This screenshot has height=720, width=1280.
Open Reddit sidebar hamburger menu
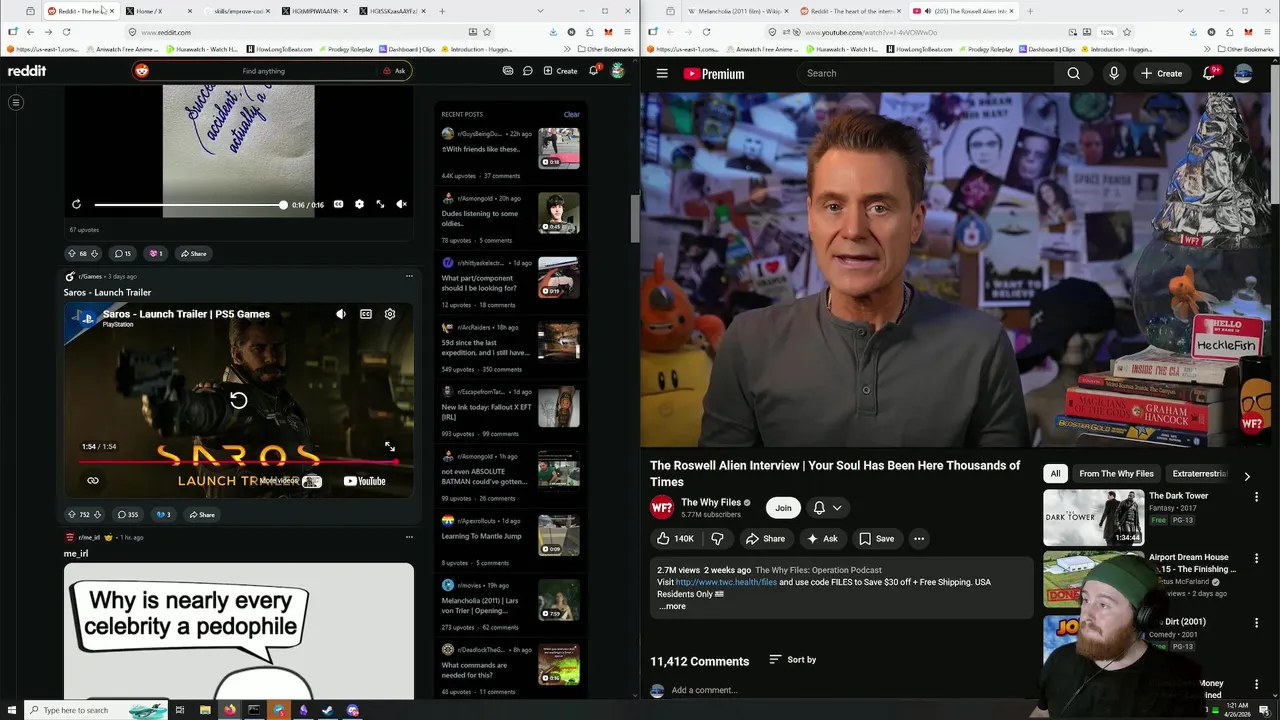(16, 102)
